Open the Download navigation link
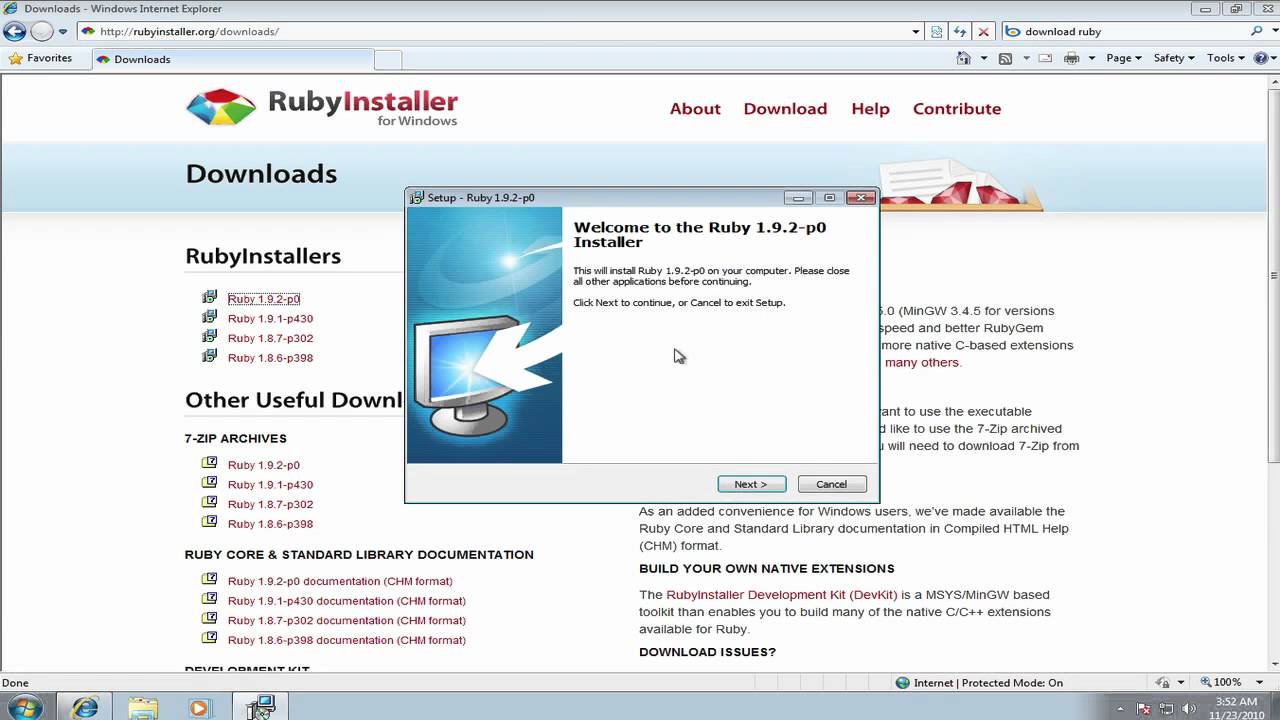Screen dimensions: 1280x720 tap(785, 108)
